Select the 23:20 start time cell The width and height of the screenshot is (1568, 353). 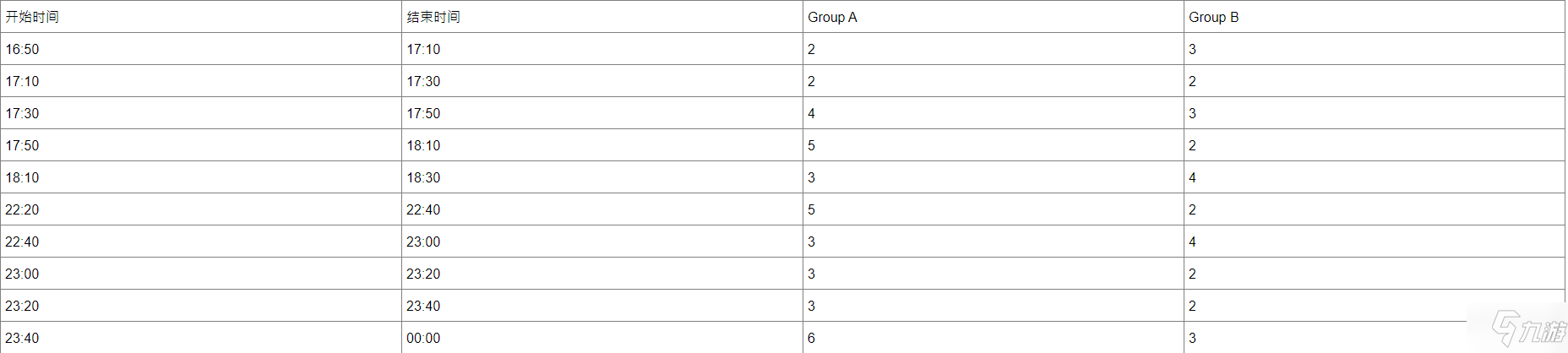201,306
